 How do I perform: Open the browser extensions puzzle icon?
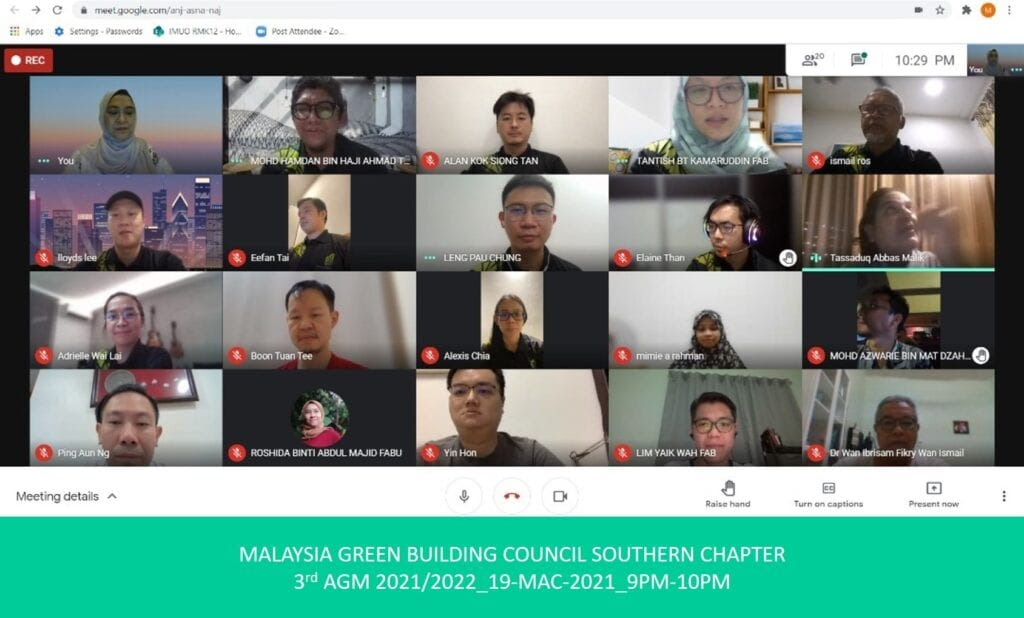tap(967, 10)
